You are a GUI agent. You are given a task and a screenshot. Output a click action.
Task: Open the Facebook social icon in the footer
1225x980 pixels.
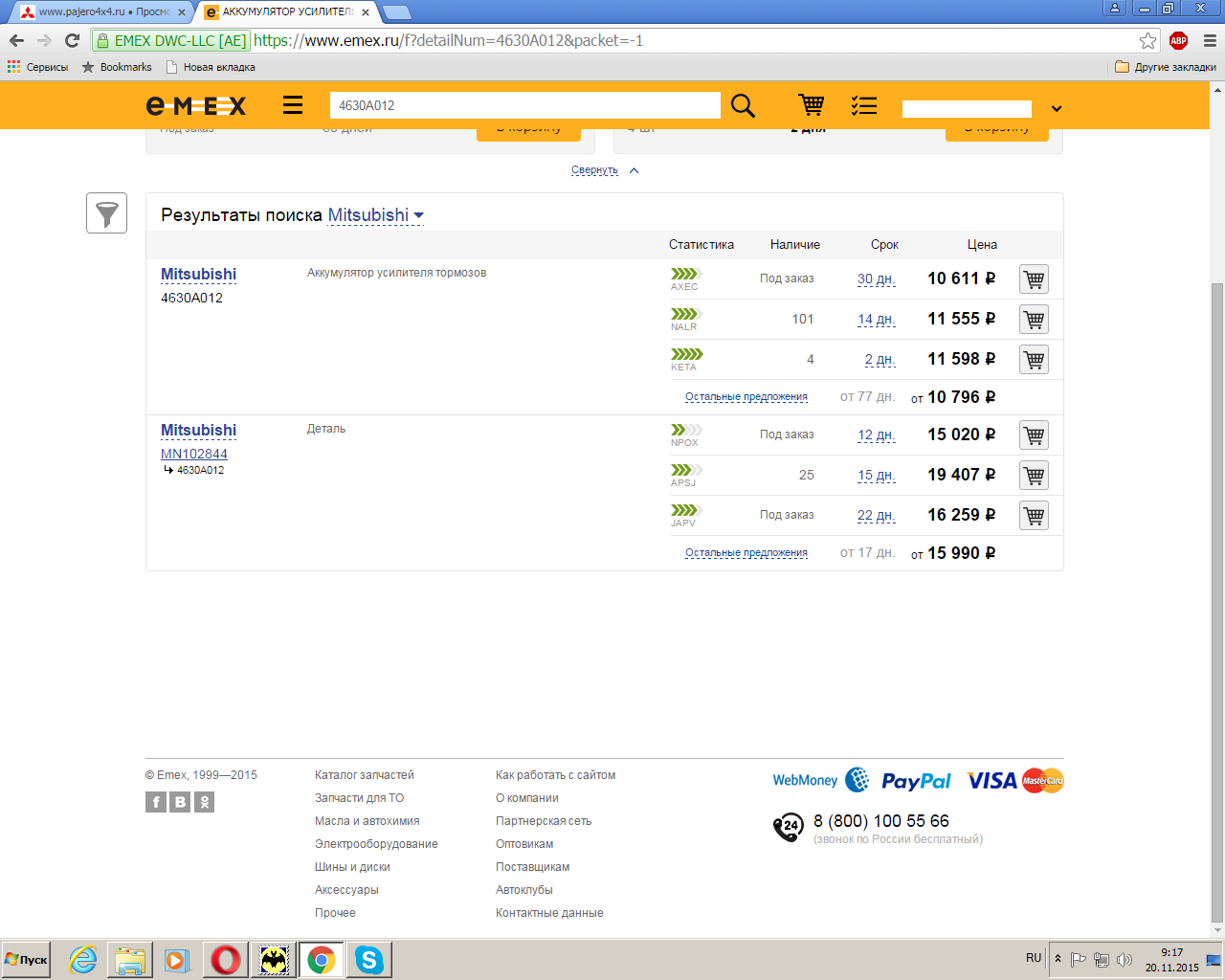(156, 802)
